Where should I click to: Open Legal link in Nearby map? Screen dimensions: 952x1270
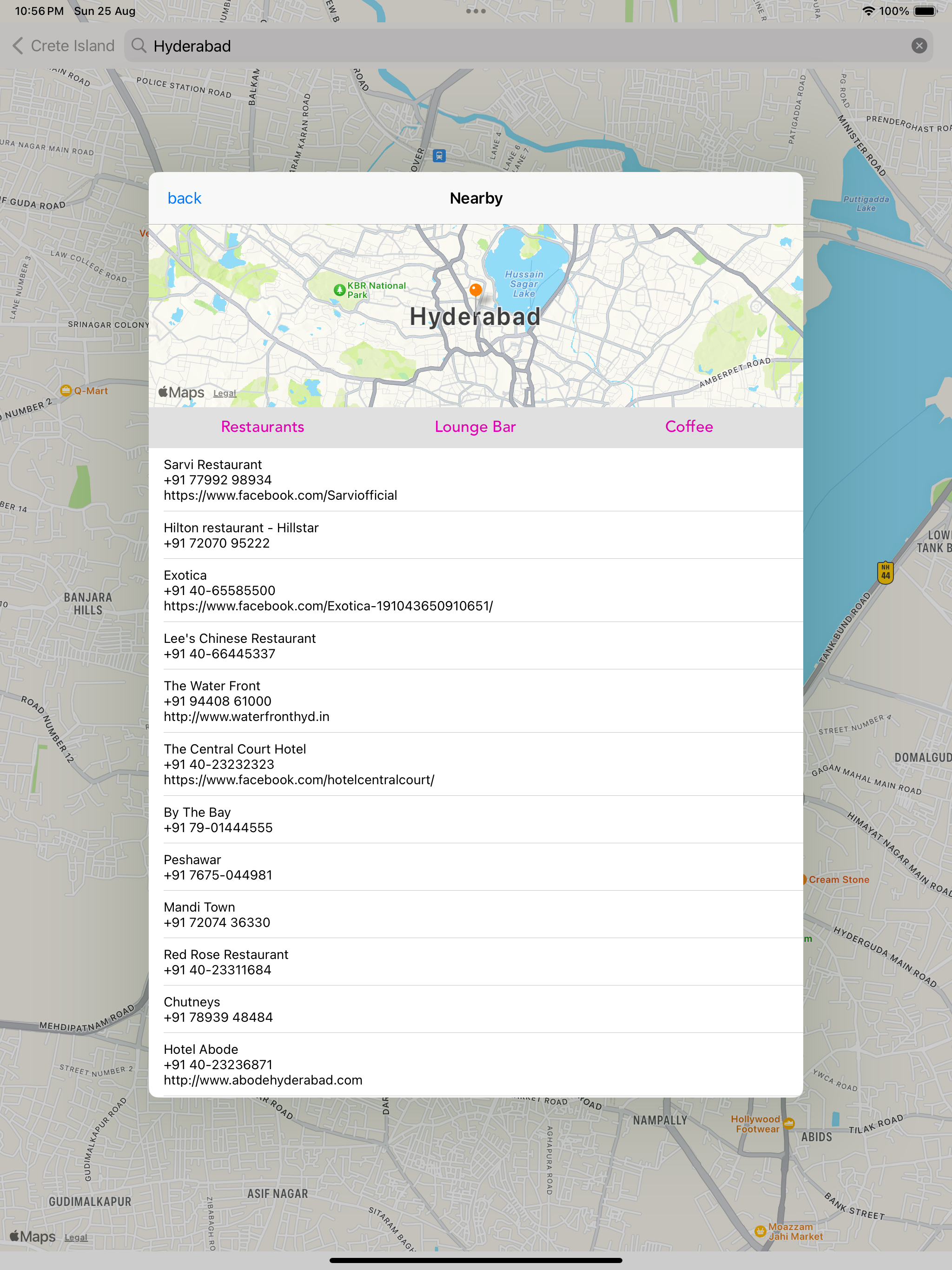(x=225, y=393)
